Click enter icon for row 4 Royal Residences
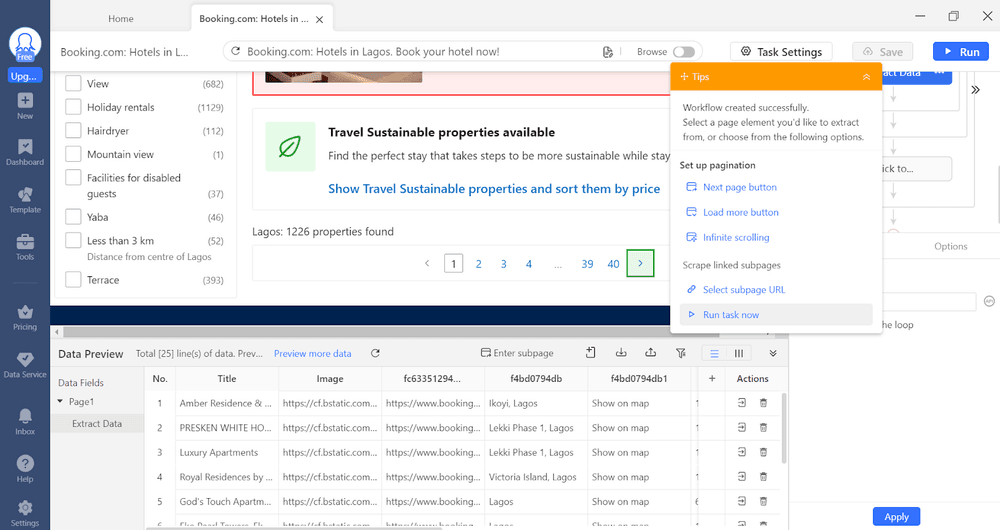 coord(742,476)
